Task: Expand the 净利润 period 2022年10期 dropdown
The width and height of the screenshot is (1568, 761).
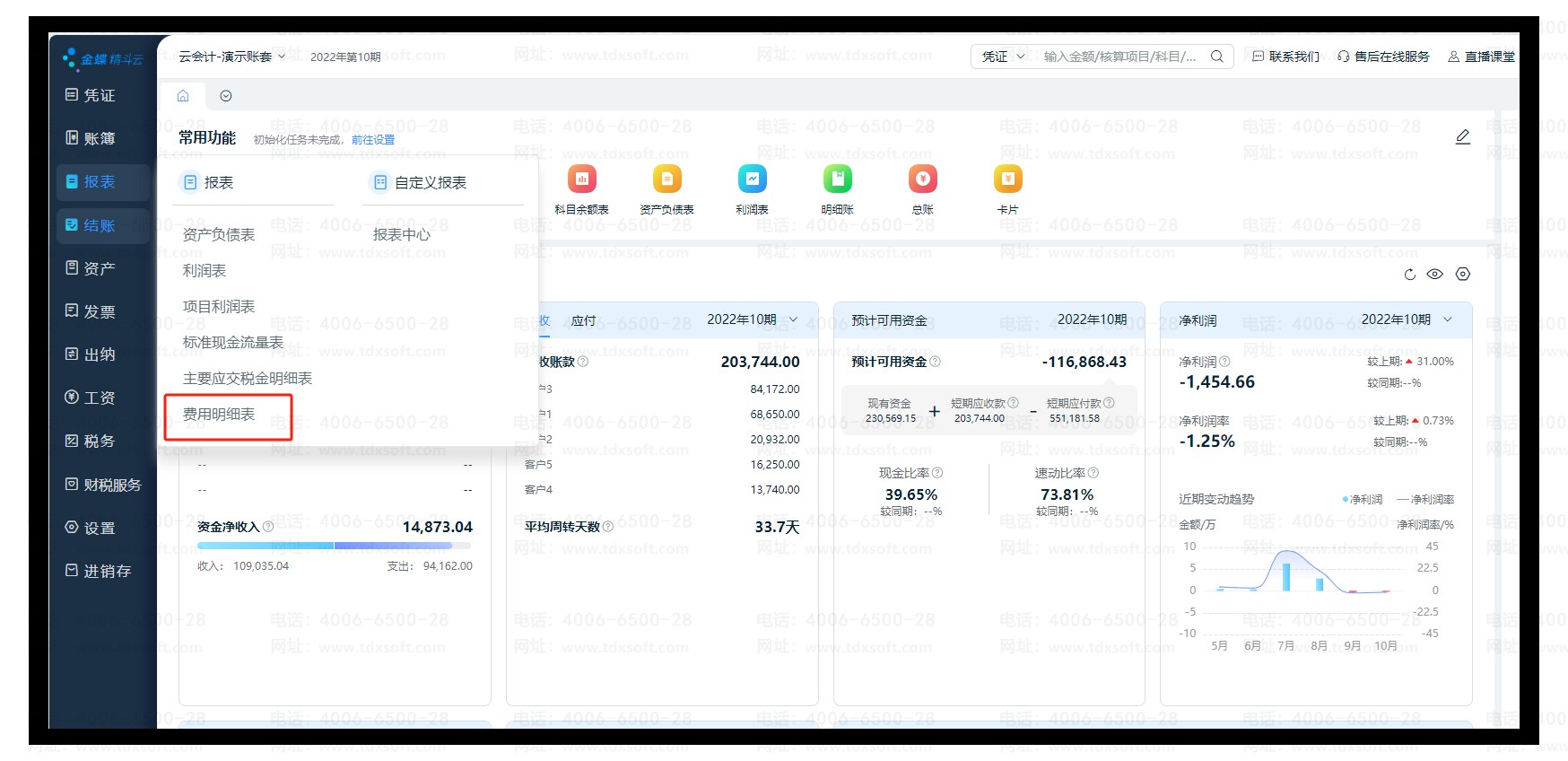Action: click(x=1406, y=320)
